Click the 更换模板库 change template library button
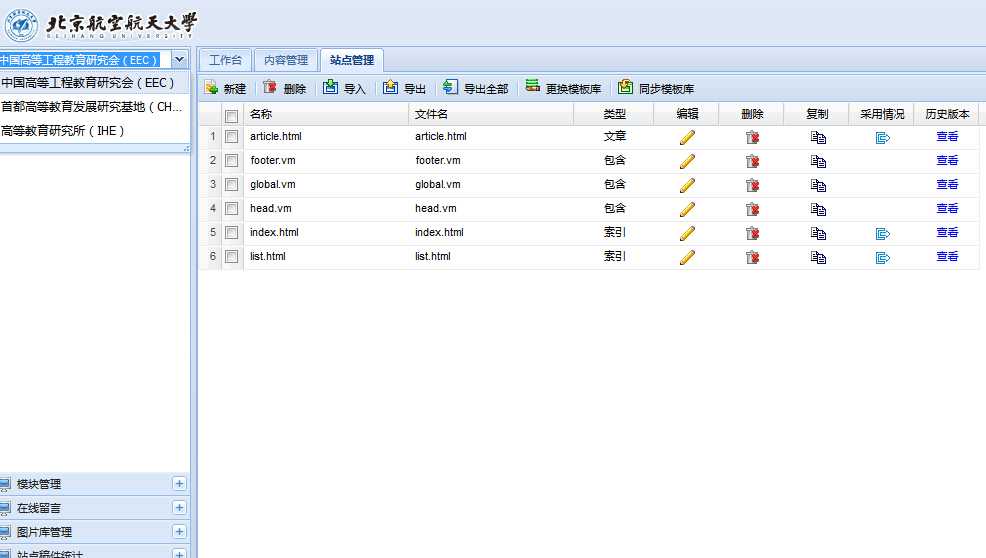The height and width of the screenshot is (558, 986). point(563,88)
